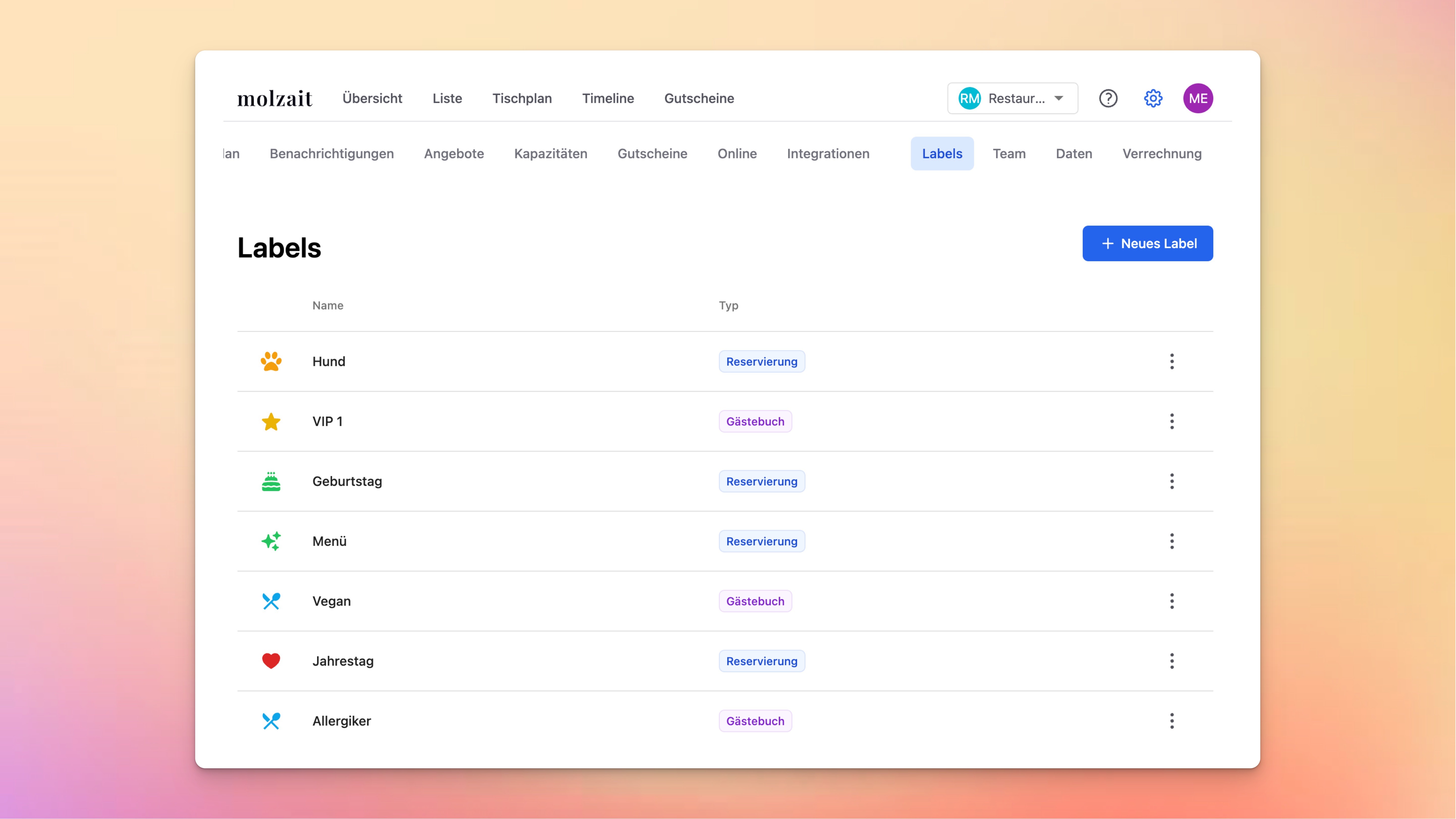Select the Jahrestag label name
The width and height of the screenshot is (1456, 819).
point(343,661)
